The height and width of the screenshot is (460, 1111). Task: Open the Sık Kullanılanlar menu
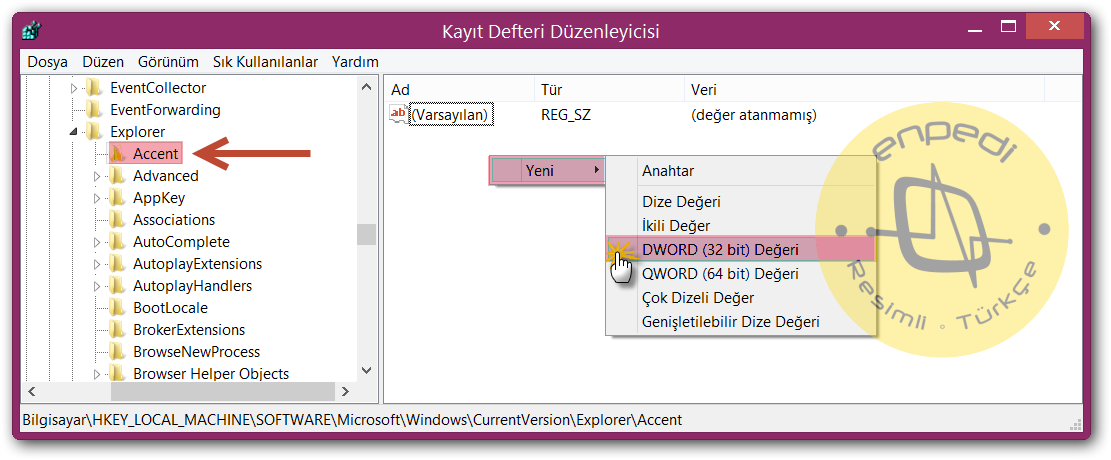266,62
